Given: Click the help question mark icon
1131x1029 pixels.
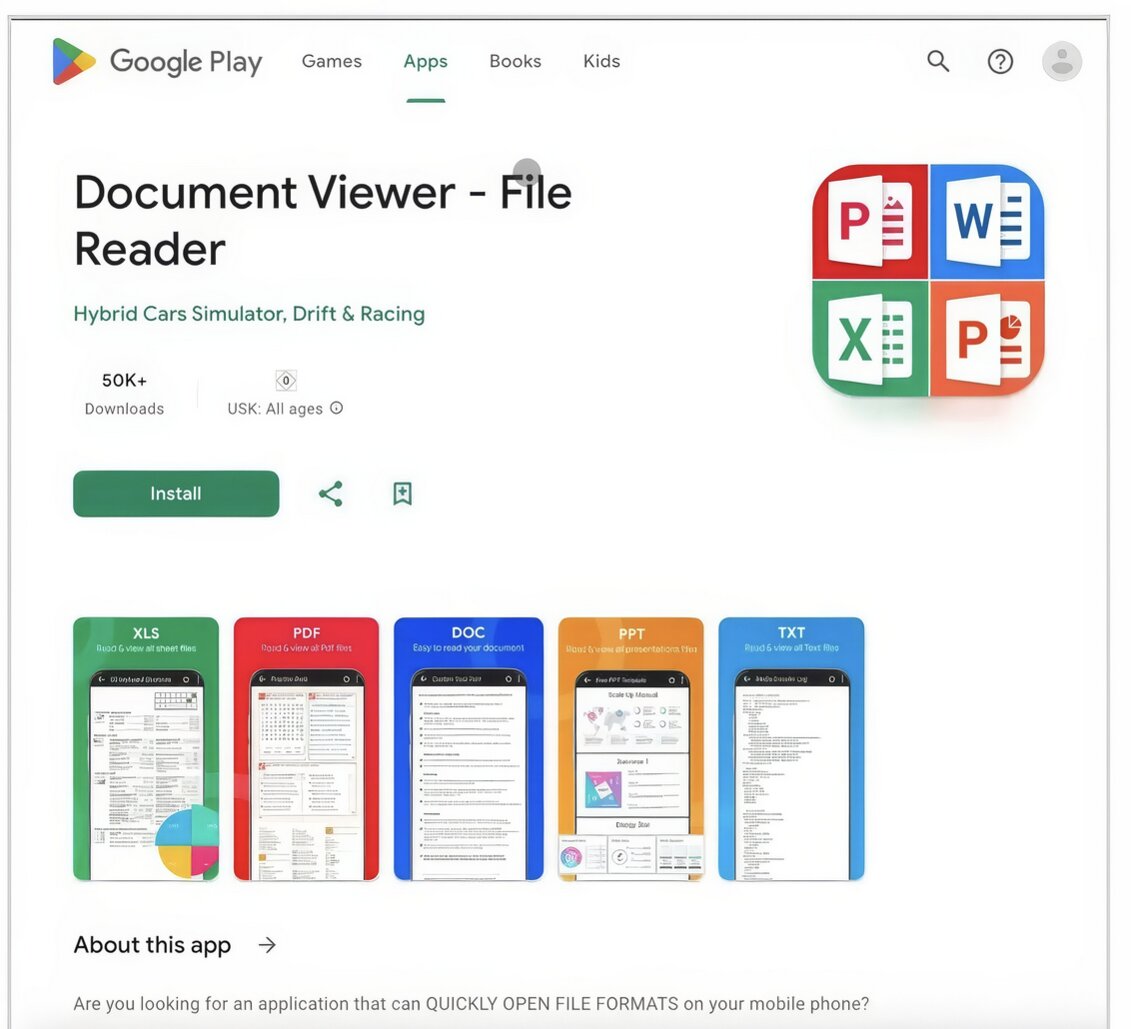Looking at the screenshot, I should (x=1000, y=62).
